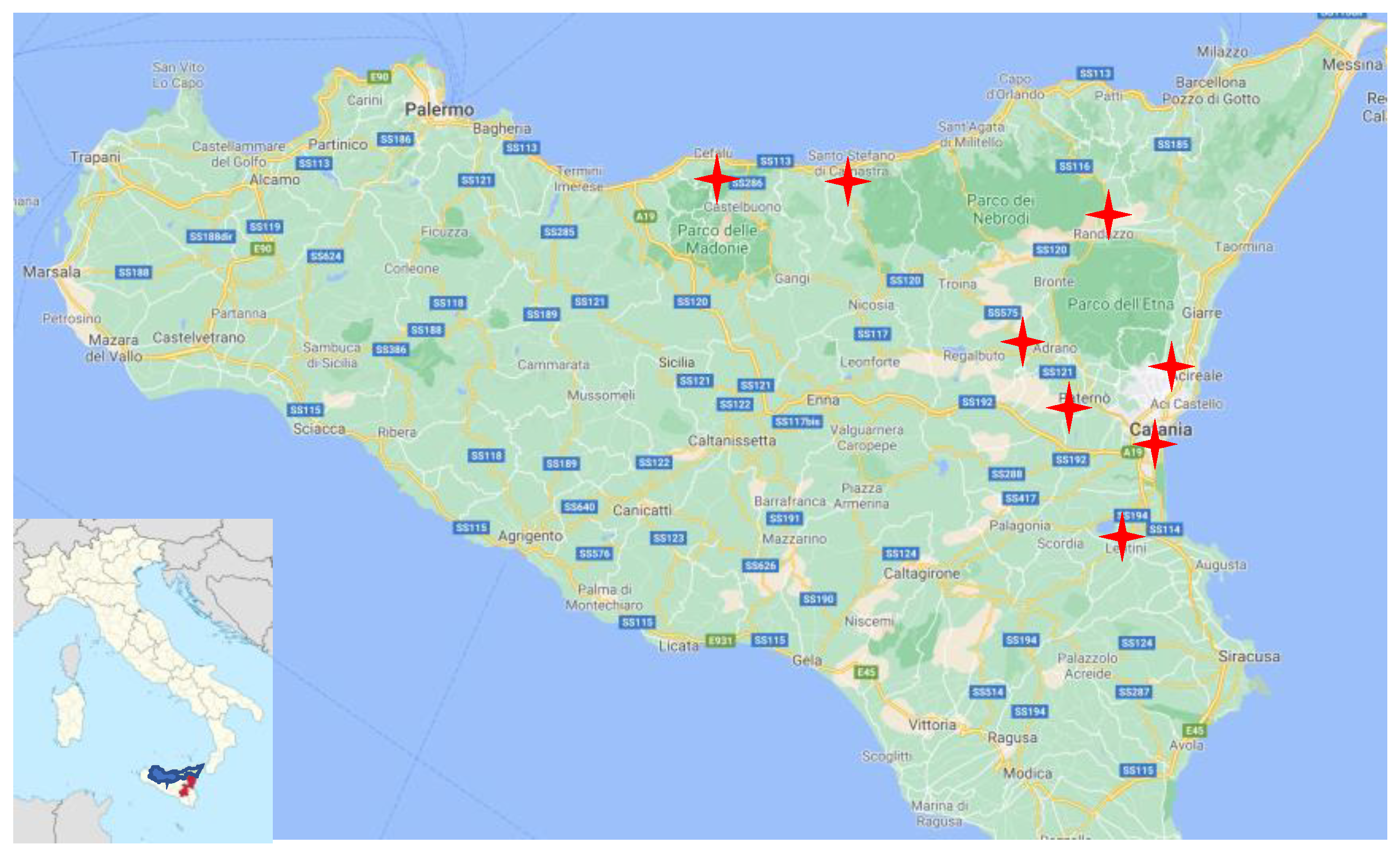Click the SS640 road shield near Canicattì
1400x854 pixels.
(x=579, y=507)
